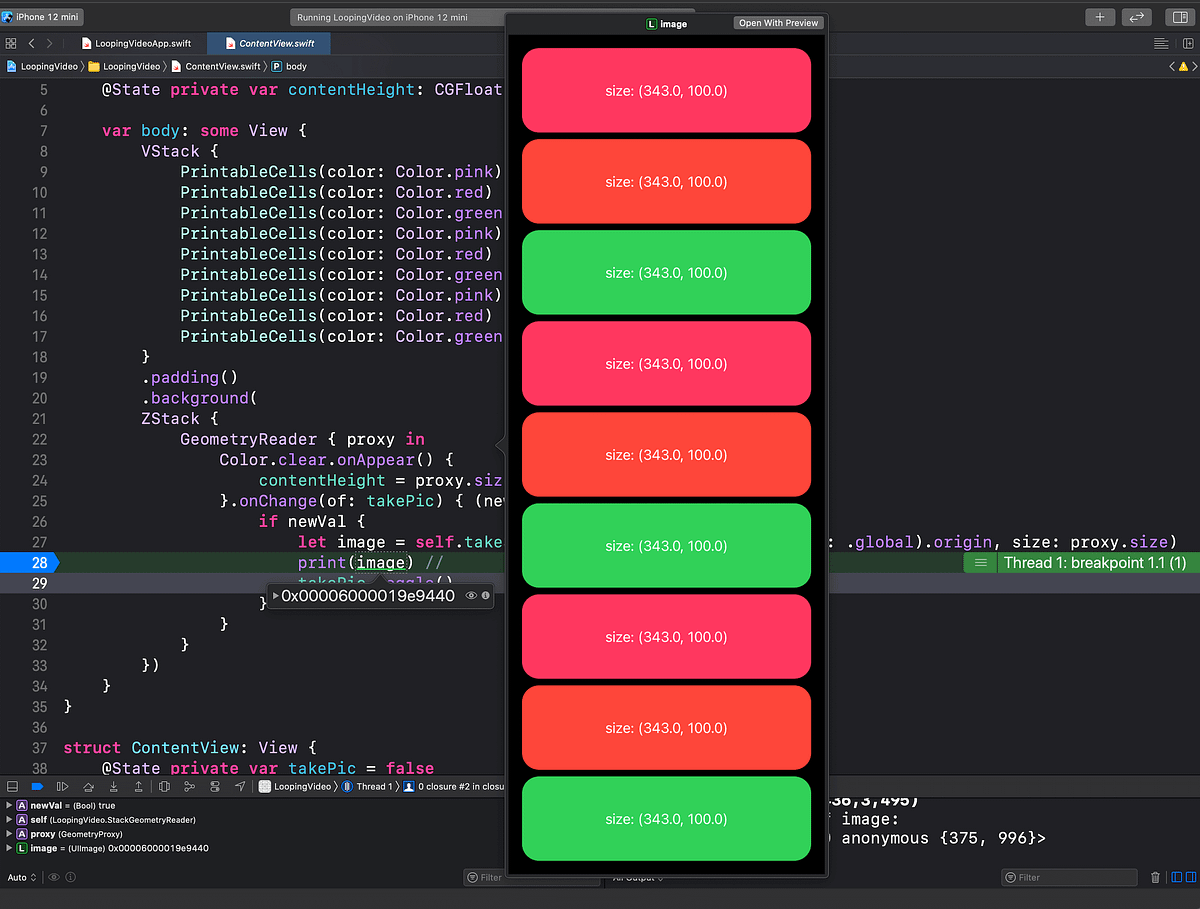The width and height of the screenshot is (1200, 909).
Task: Continue program execution in the debug bar
Action: [60, 787]
